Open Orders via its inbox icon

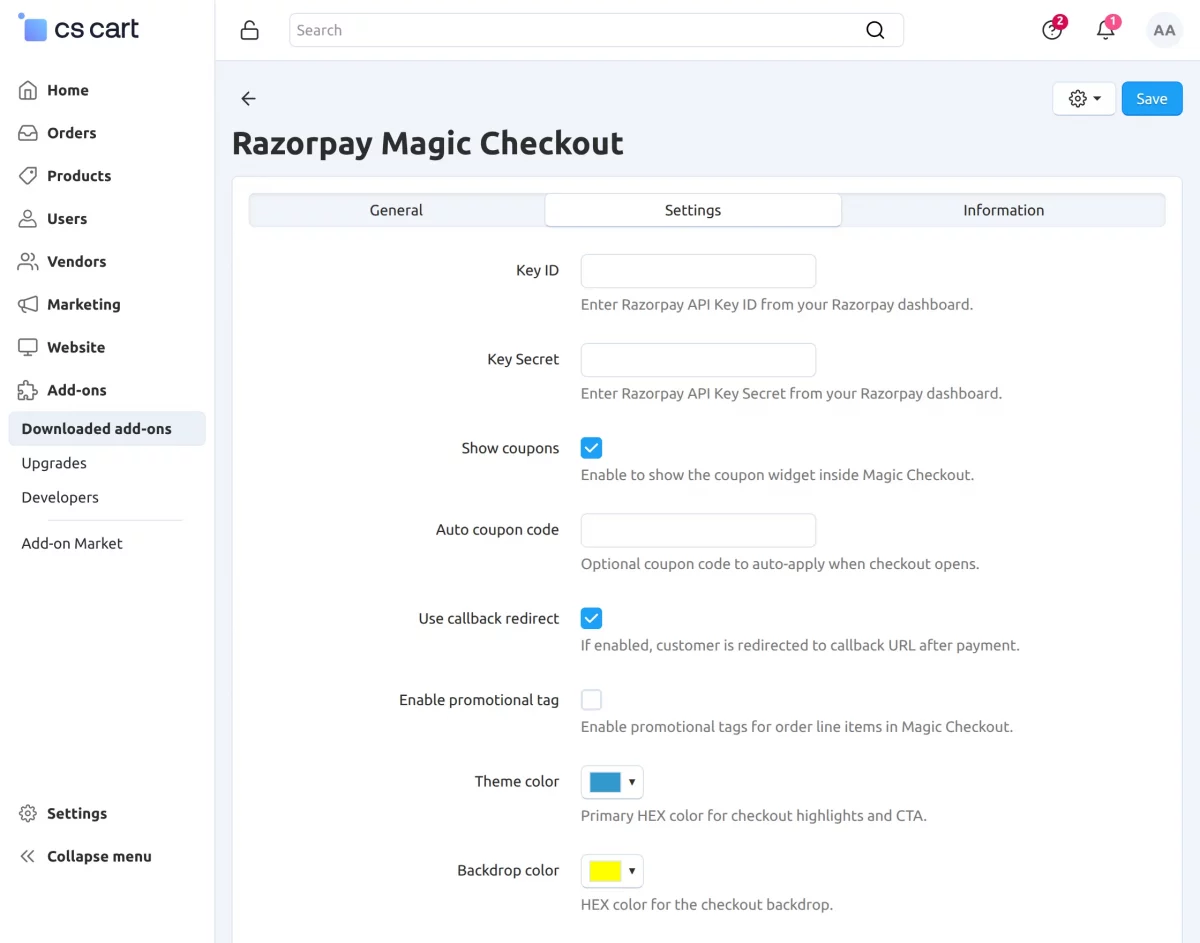(x=28, y=133)
